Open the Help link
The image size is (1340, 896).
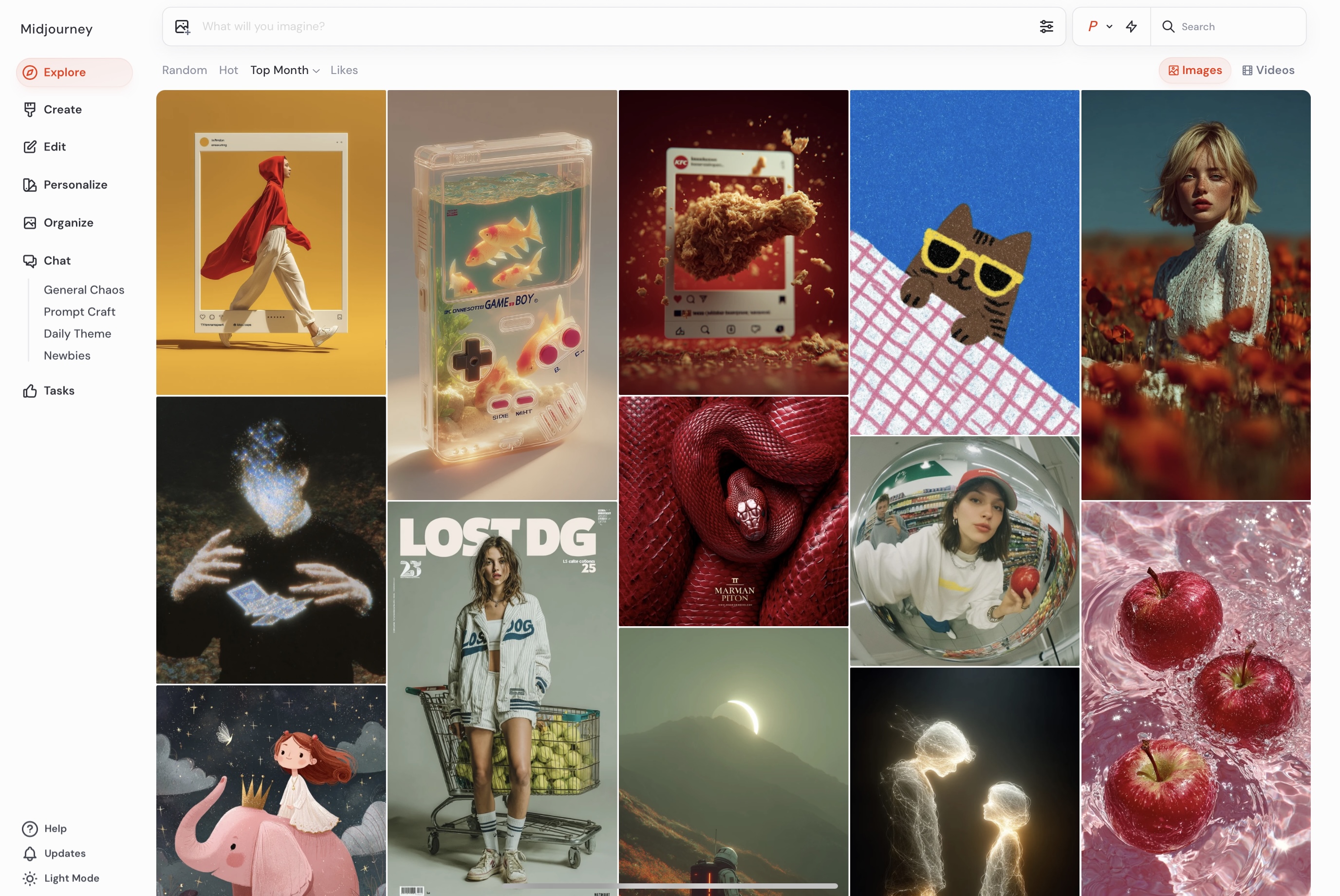coord(55,828)
